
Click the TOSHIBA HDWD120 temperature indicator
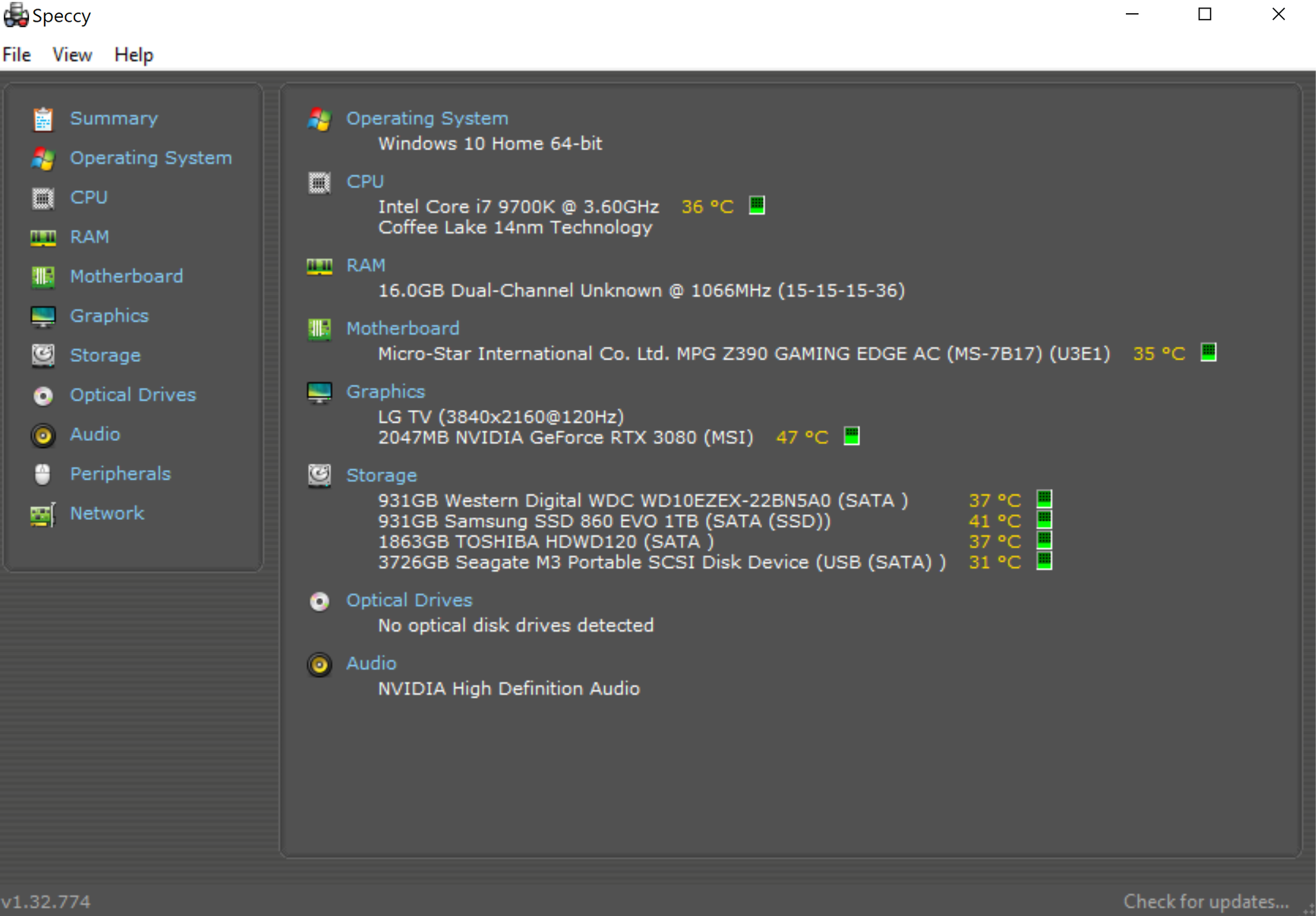point(1044,540)
